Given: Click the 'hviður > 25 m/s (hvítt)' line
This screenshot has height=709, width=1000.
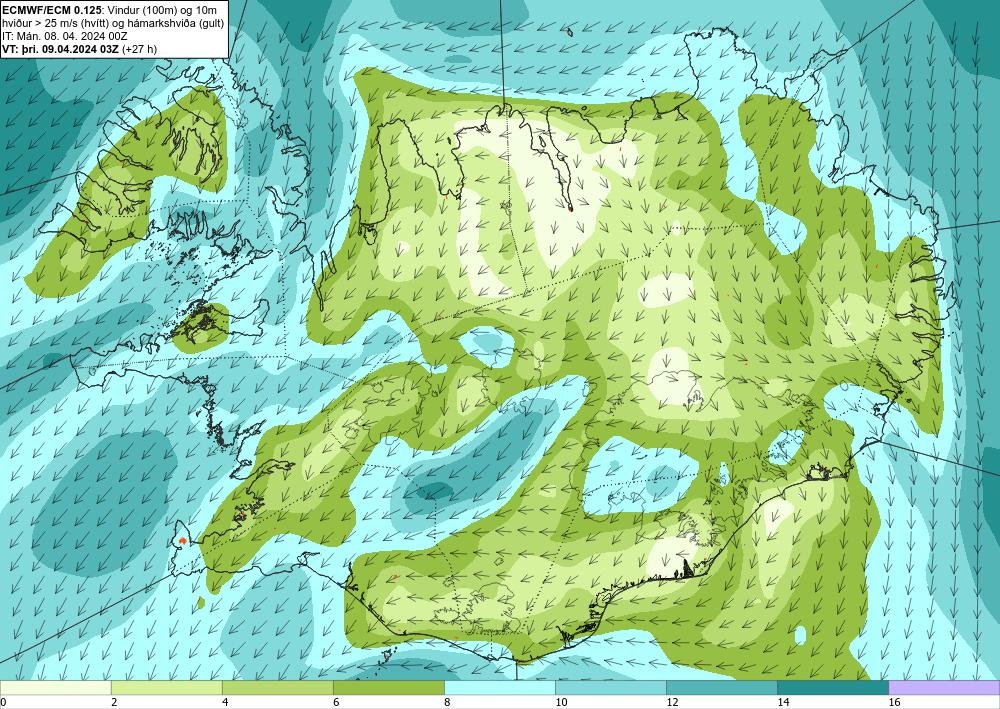Looking at the screenshot, I should click(x=114, y=23).
